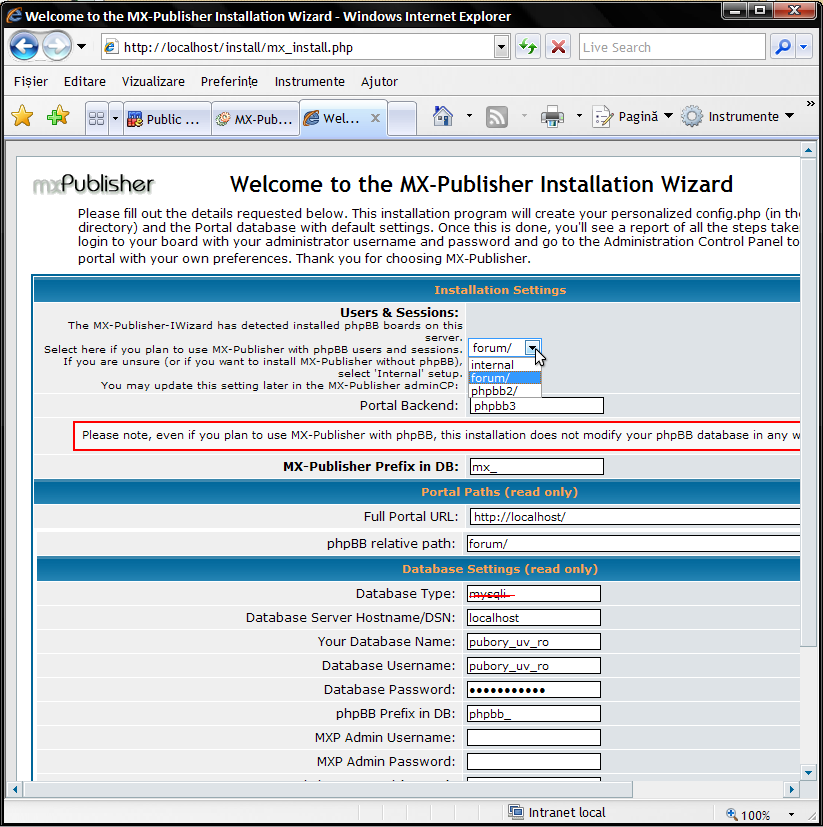Screen dimensions: 823x827
Task: Click the Refresh page icon
Action: 528,47
